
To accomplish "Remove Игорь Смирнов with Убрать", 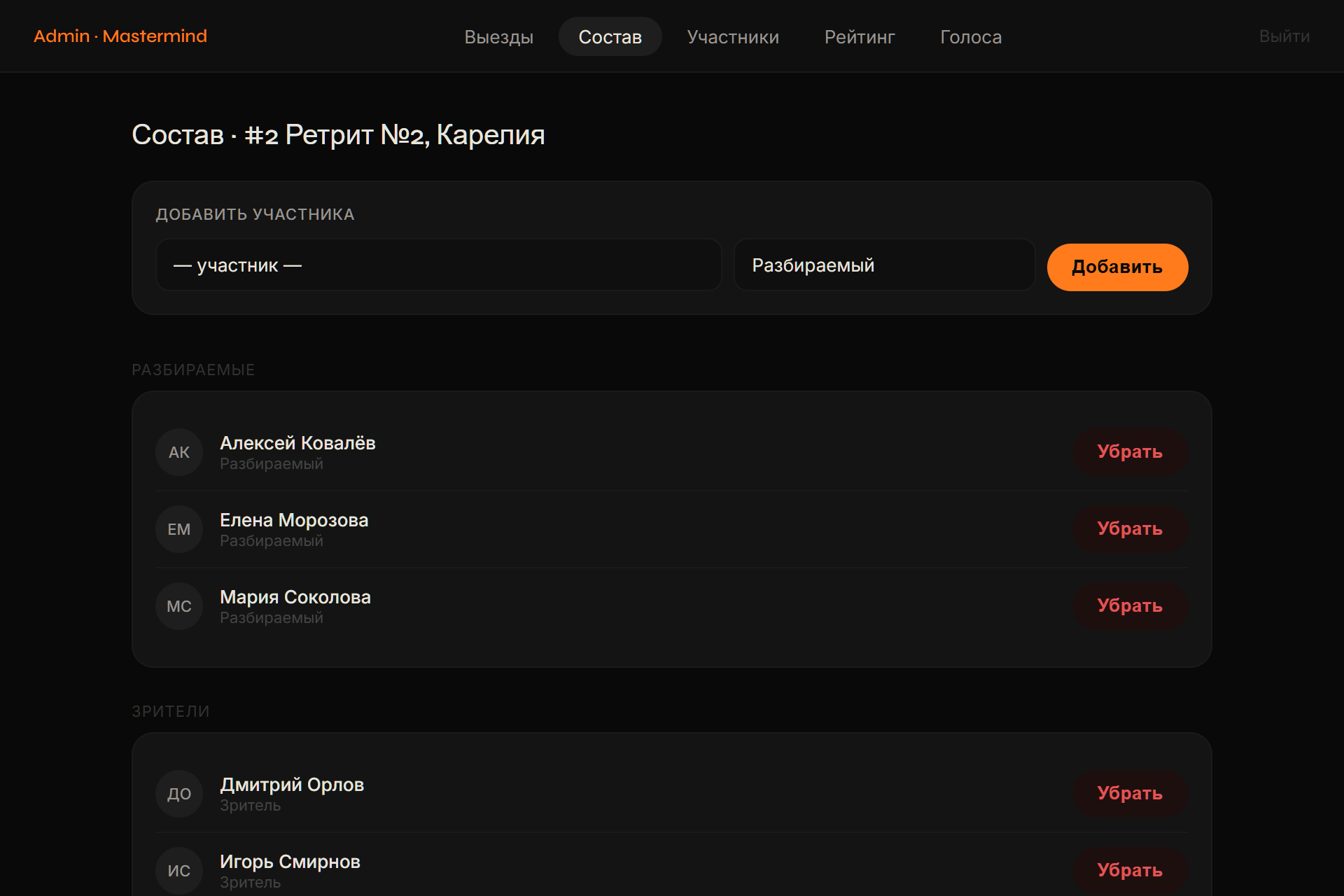I will click(x=1130, y=871).
